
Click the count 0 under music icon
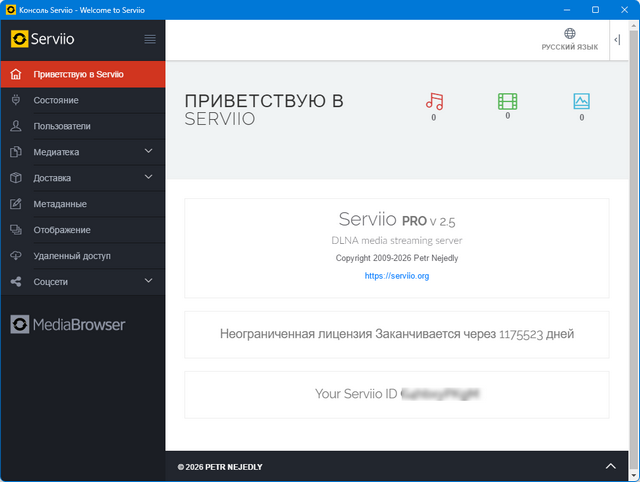coord(433,118)
